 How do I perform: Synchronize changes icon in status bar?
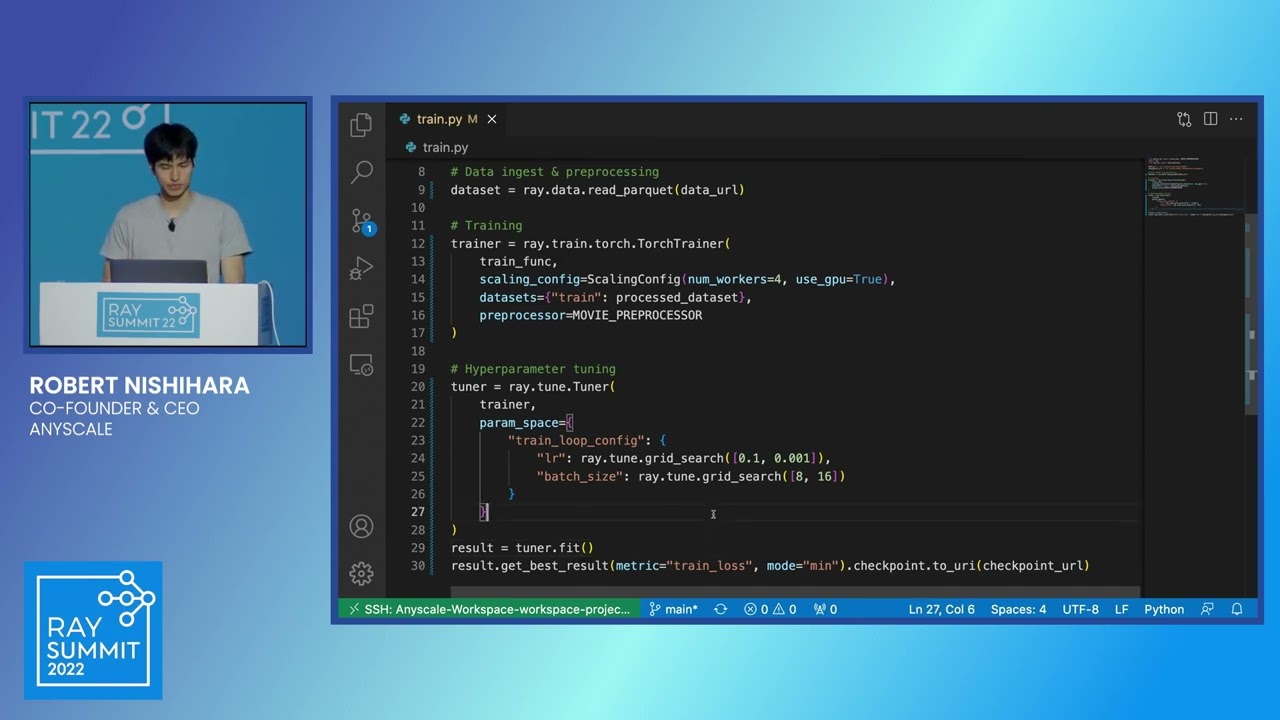[x=720, y=609]
